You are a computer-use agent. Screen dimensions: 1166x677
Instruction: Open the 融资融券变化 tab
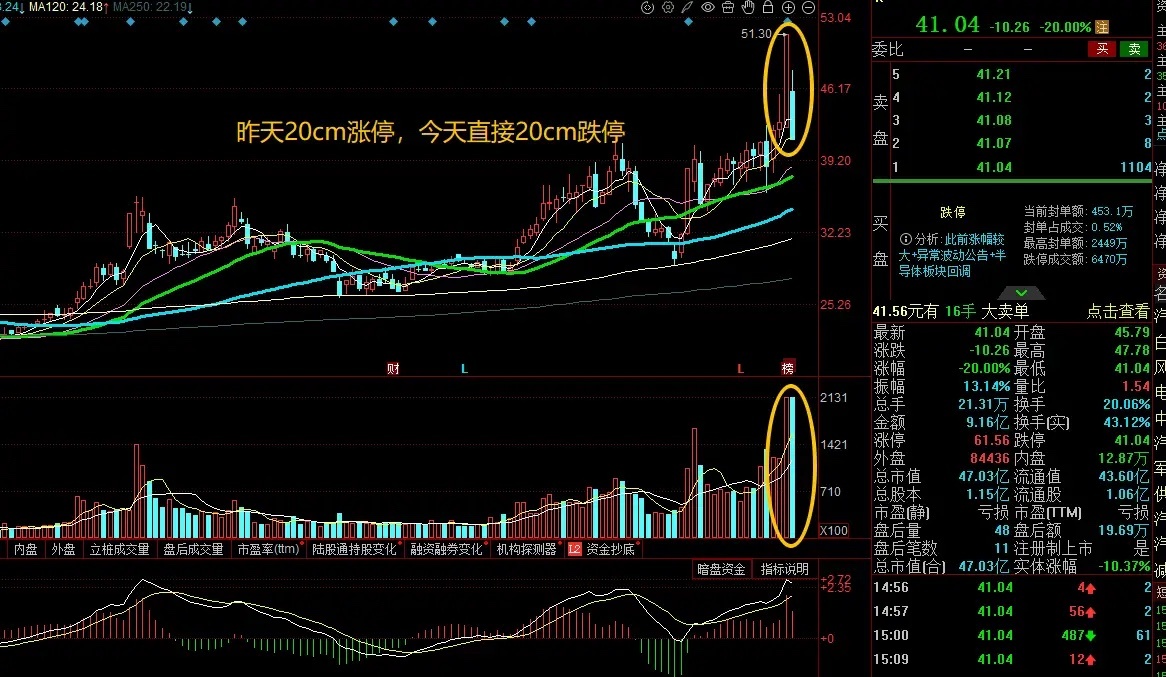[x=446, y=549]
